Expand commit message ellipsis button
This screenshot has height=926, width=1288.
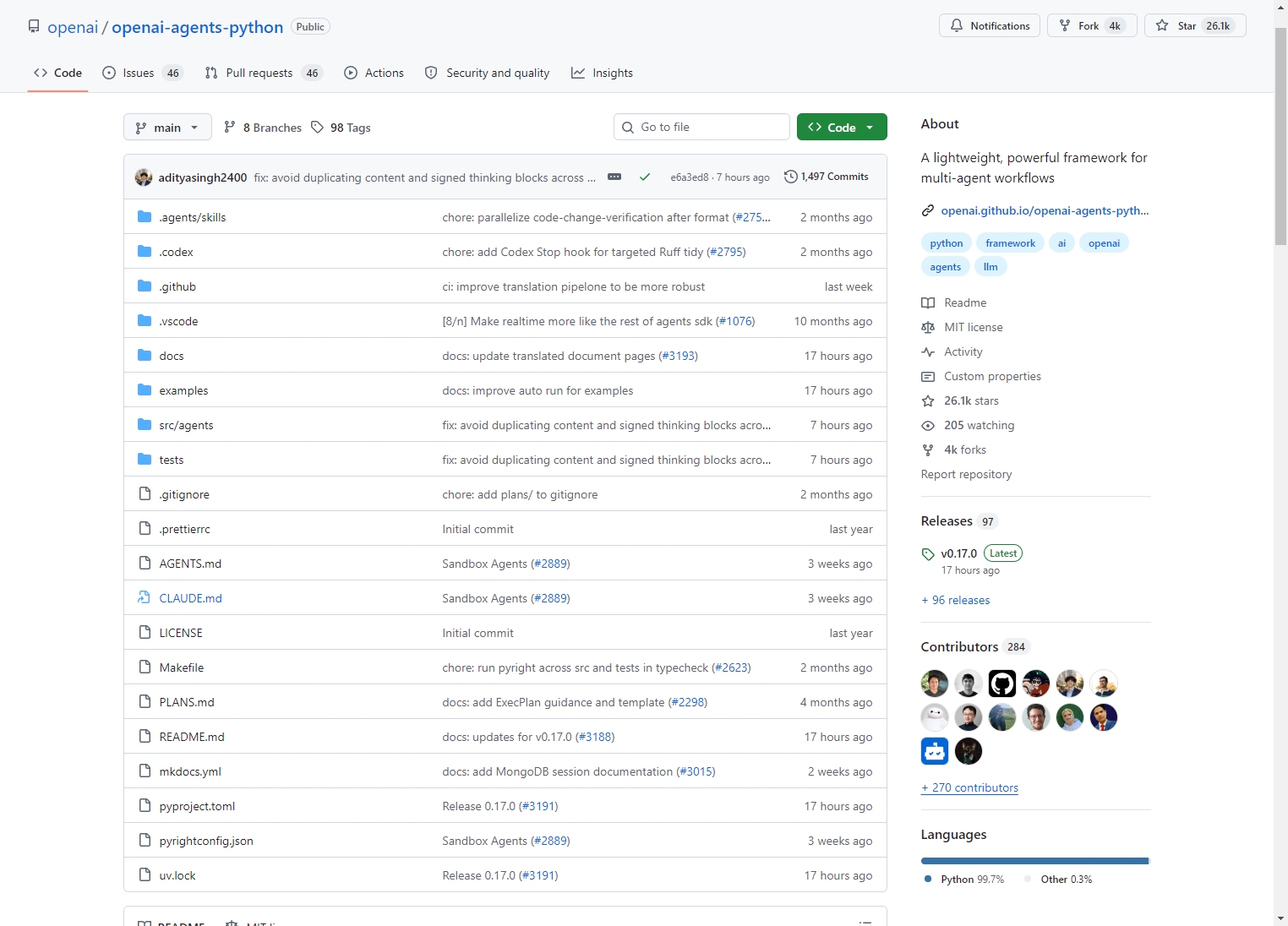(x=614, y=177)
